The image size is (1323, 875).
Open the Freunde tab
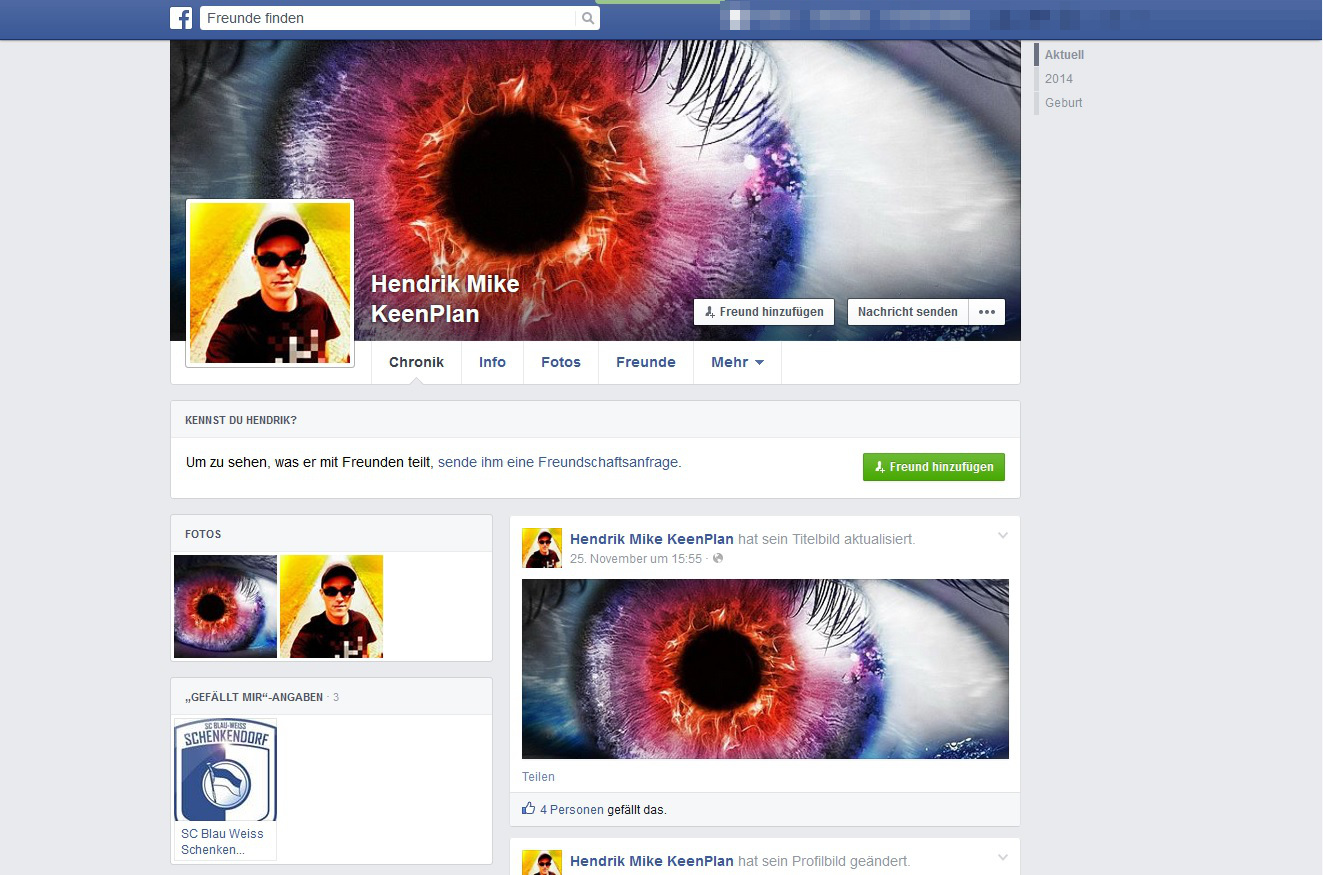coord(645,362)
